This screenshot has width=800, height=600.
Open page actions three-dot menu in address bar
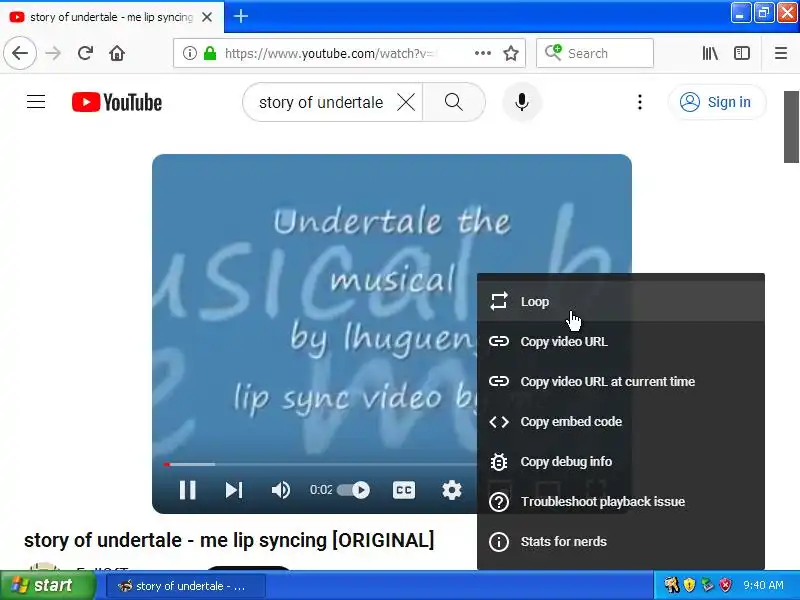click(x=482, y=53)
